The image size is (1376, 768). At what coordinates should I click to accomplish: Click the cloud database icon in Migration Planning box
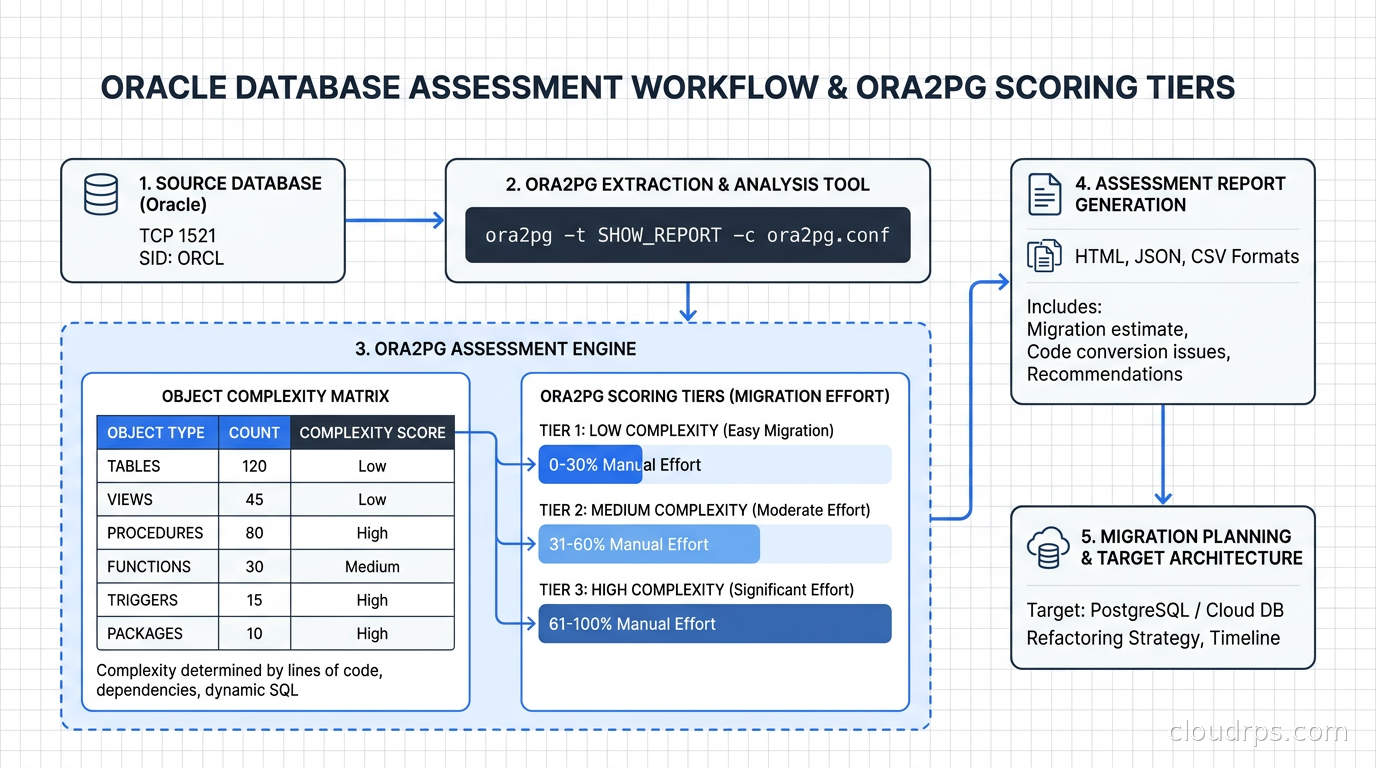click(x=1048, y=547)
